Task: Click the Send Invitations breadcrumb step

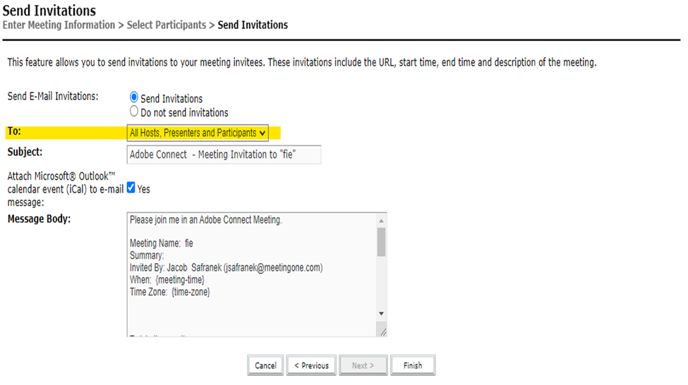Action: coord(253,25)
